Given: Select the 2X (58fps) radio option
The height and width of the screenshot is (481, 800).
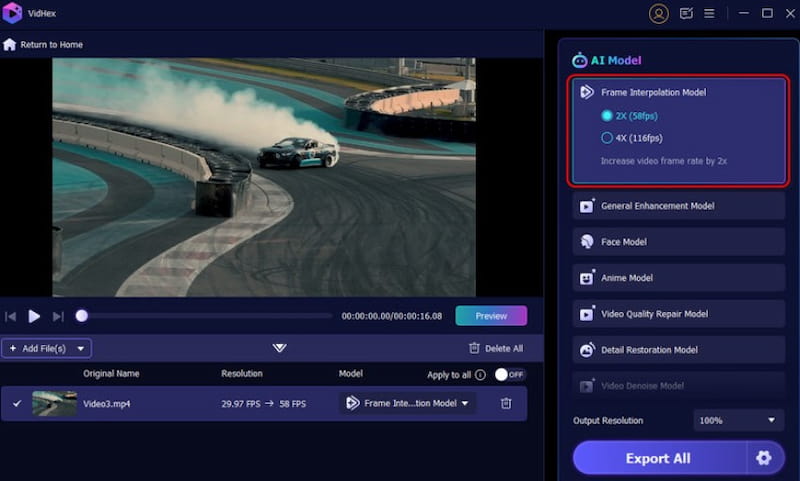Looking at the screenshot, I should [607, 116].
